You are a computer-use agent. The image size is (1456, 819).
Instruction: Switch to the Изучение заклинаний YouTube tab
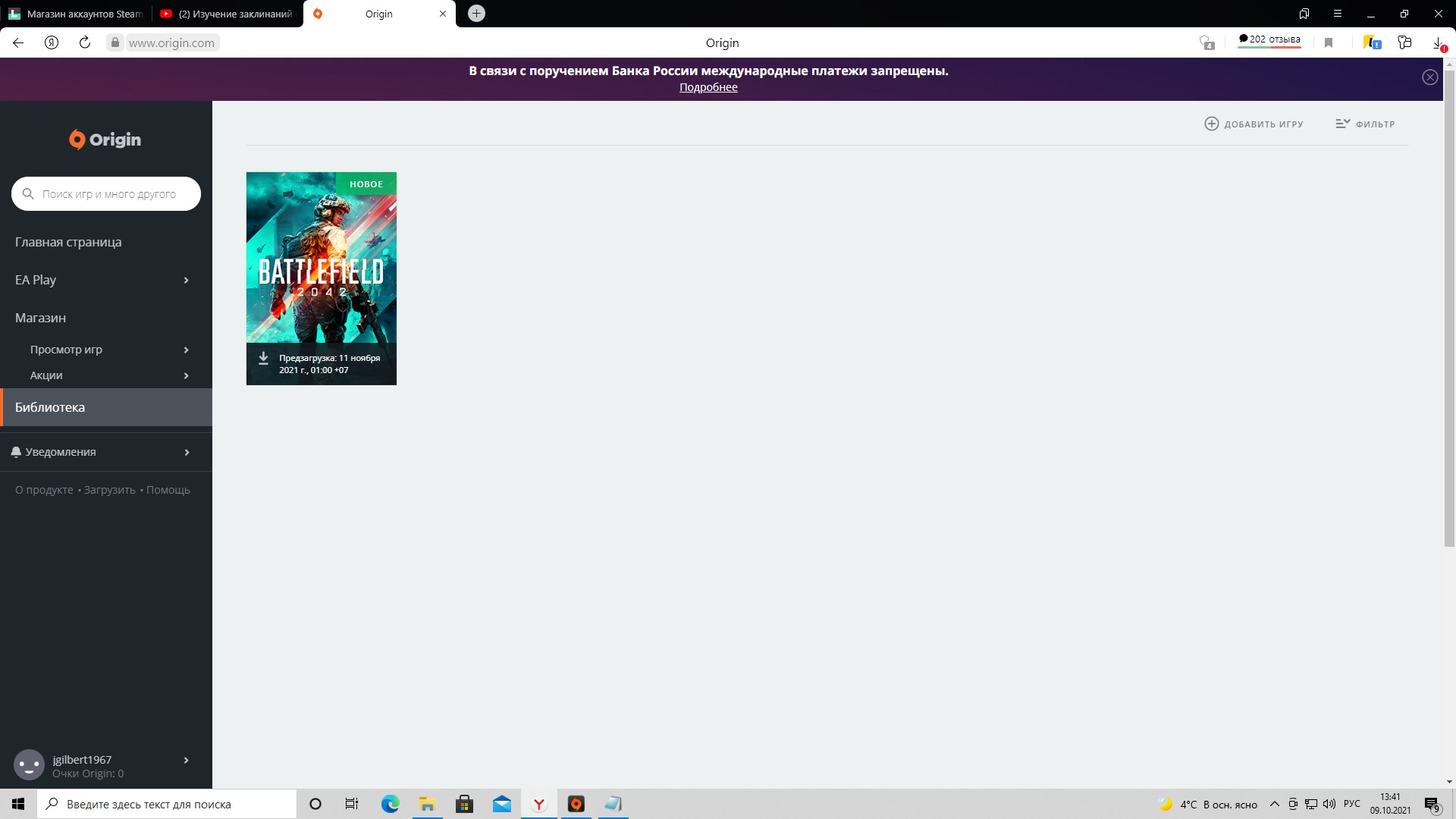(x=227, y=14)
